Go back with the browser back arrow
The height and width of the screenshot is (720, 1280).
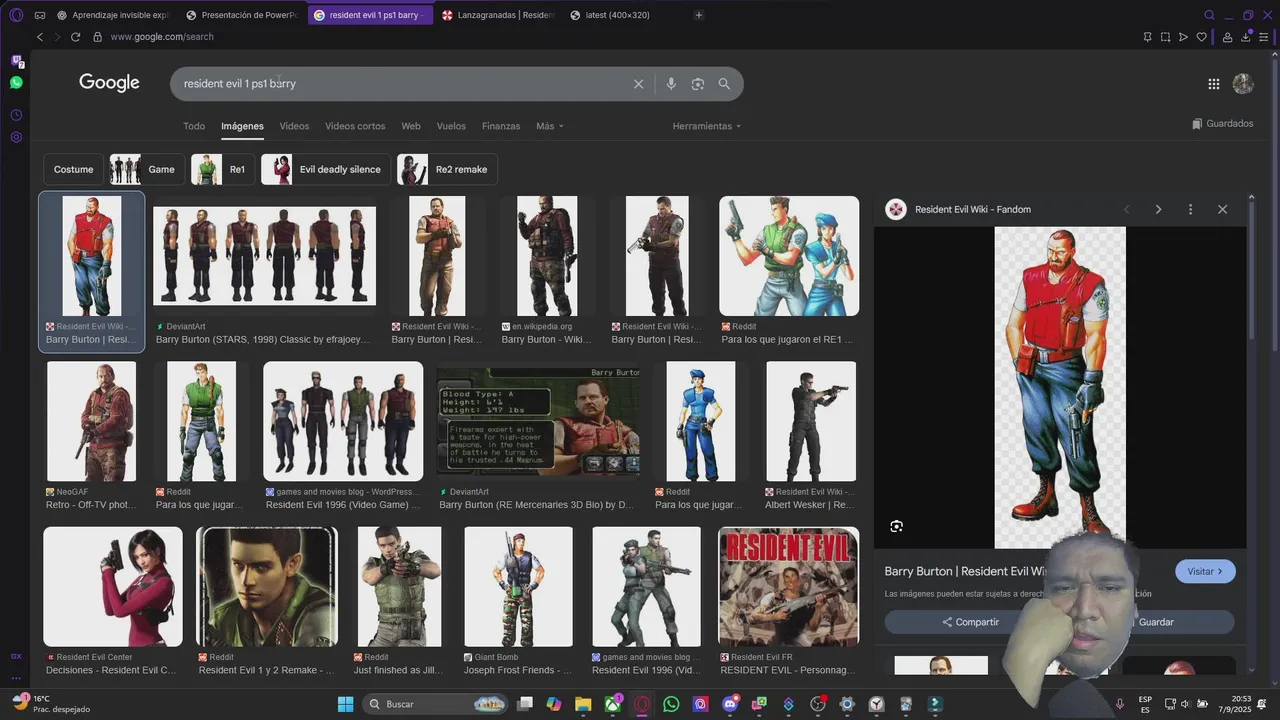pos(40,37)
